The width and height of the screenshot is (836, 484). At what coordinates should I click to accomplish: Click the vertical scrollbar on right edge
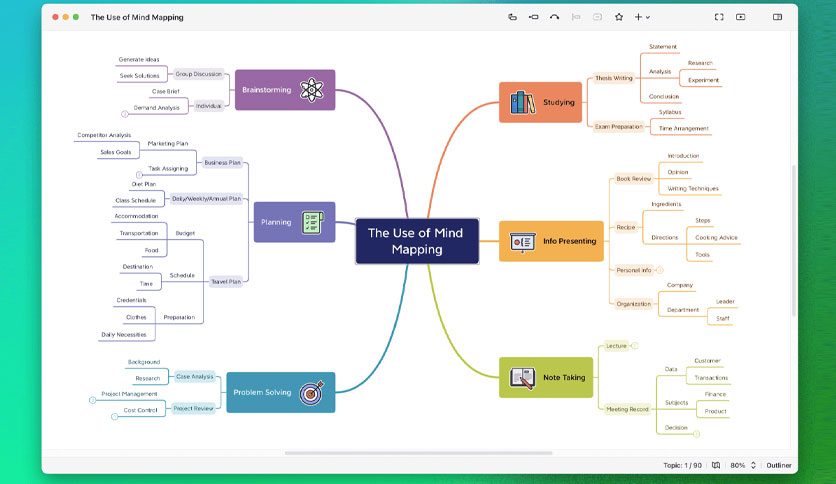point(794,241)
